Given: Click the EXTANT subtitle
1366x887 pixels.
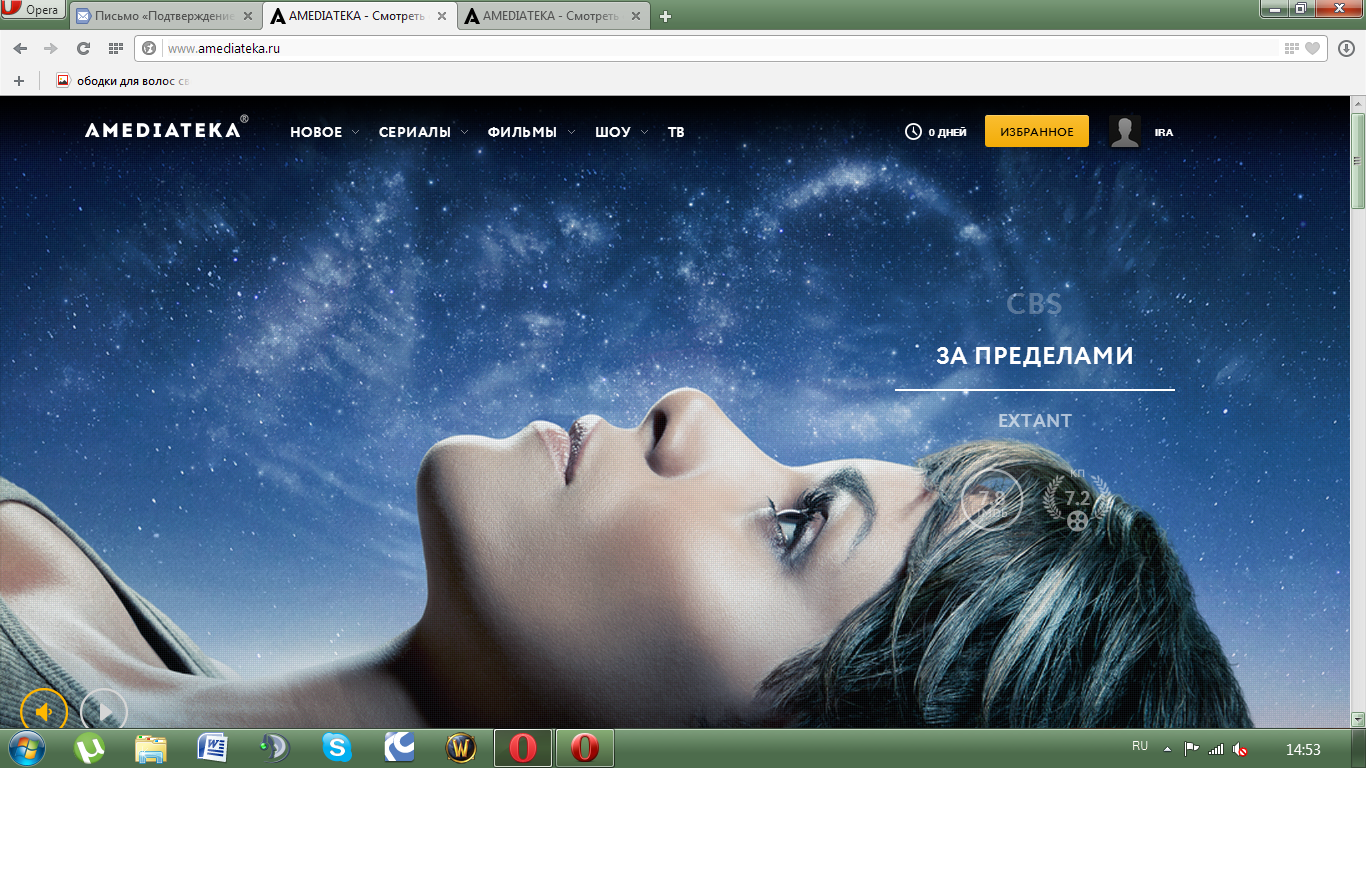Looking at the screenshot, I should click(x=1035, y=421).
